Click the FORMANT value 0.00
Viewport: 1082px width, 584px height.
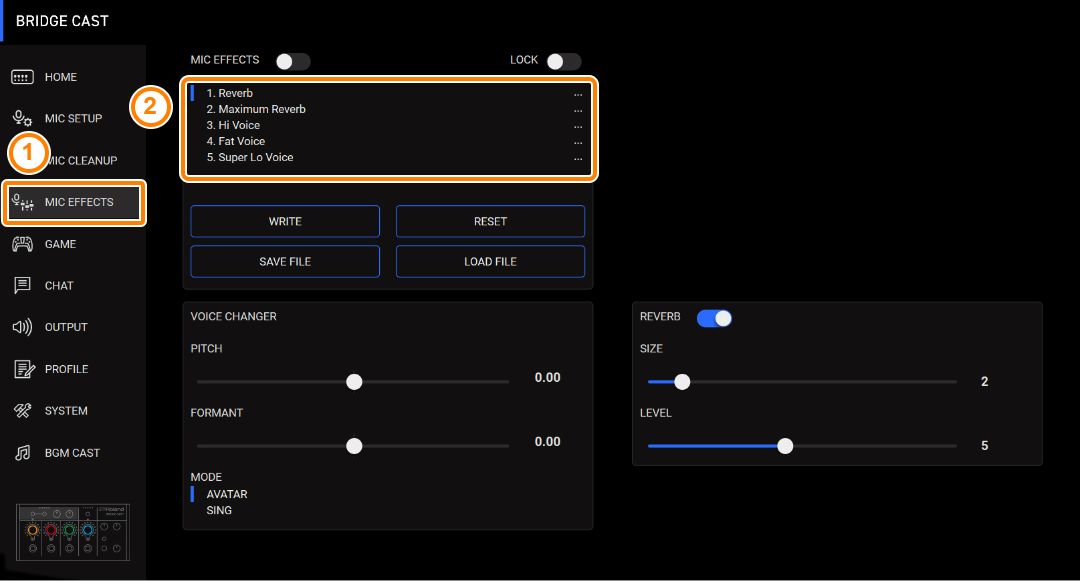[x=547, y=442]
